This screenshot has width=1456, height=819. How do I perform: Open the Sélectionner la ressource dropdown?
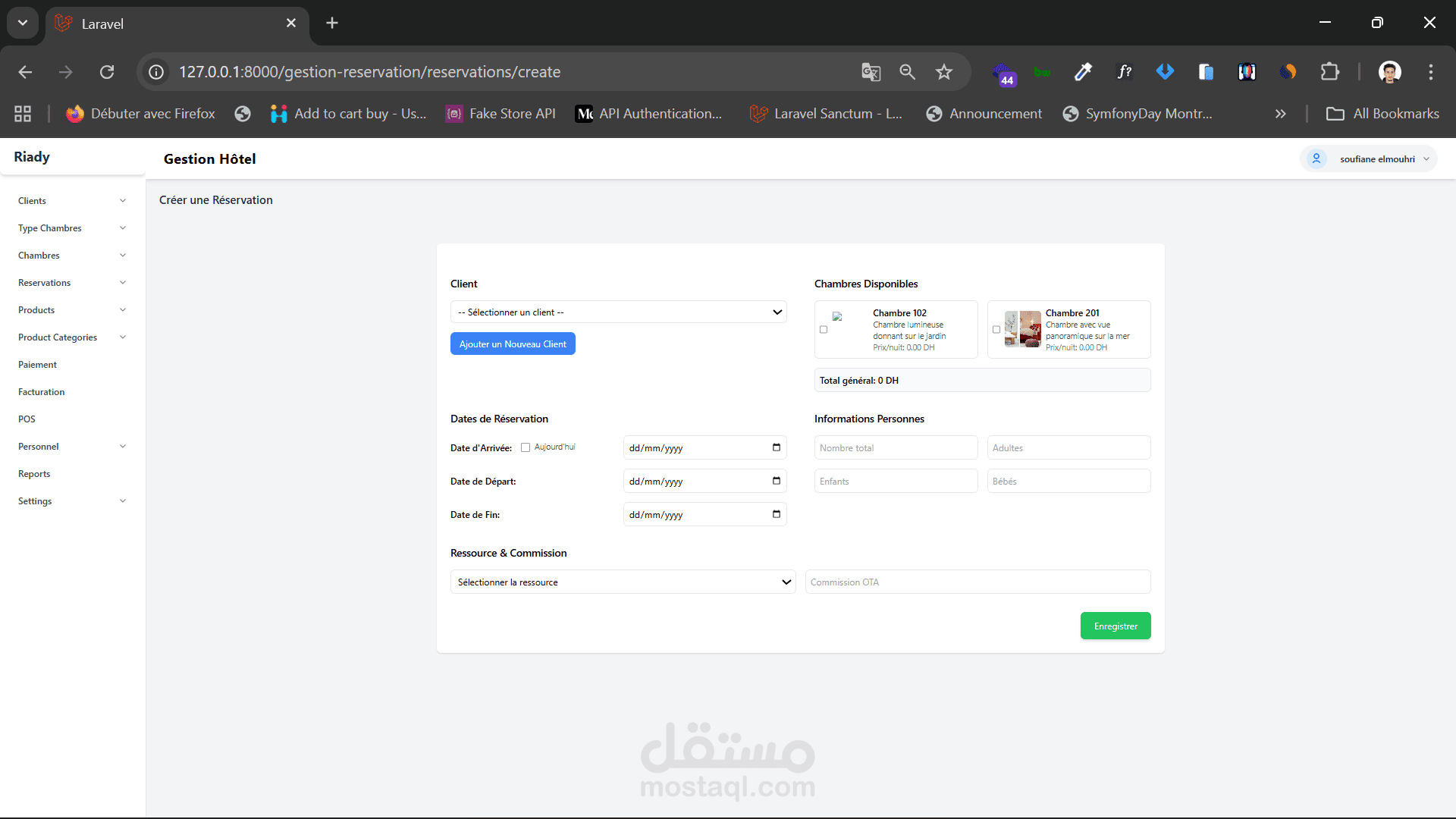(x=622, y=582)
